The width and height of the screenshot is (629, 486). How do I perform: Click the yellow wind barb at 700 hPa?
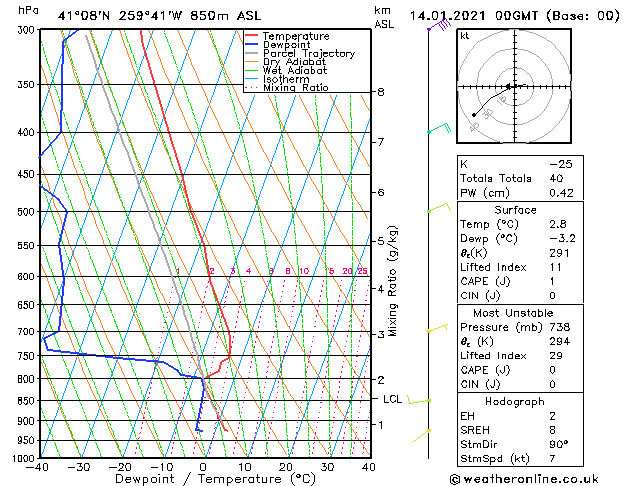click(x=438, y=328)
